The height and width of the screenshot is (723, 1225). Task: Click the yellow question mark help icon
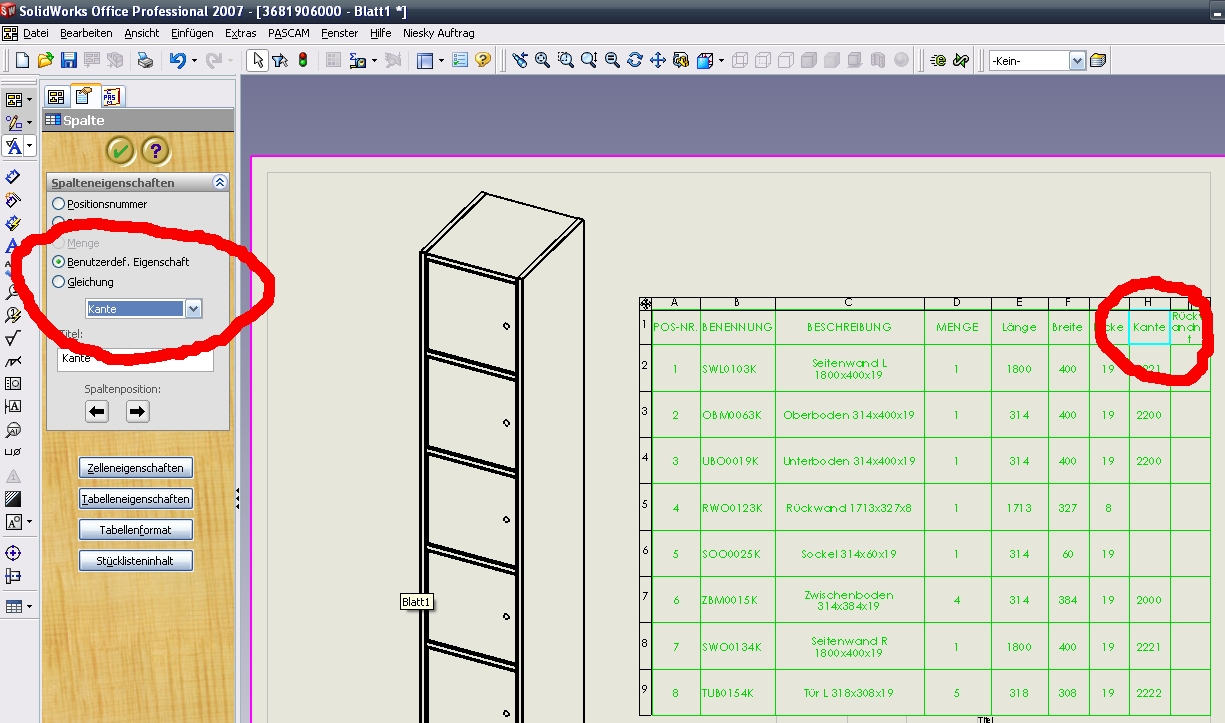pos(155,151)
